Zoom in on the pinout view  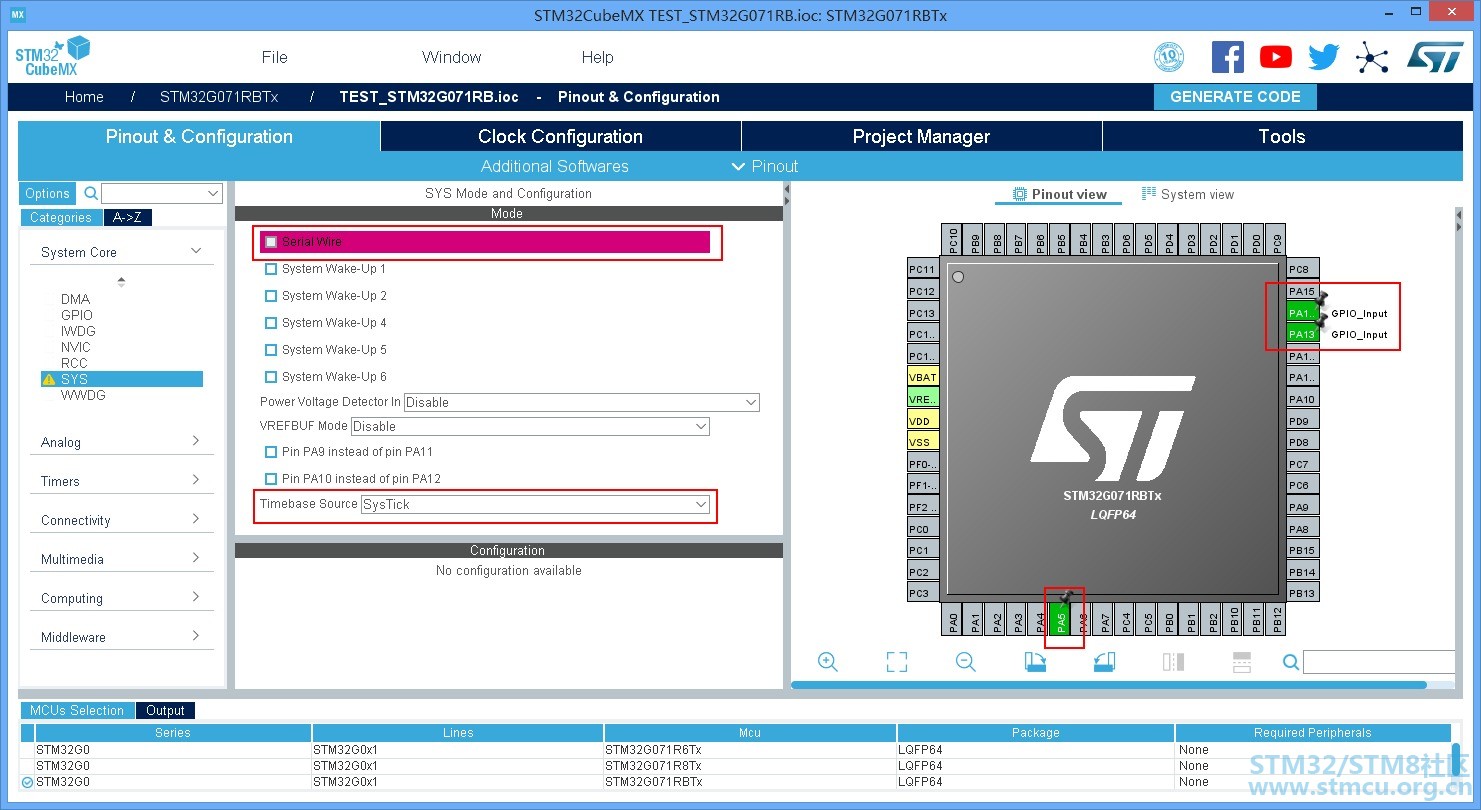click(828, 662)
